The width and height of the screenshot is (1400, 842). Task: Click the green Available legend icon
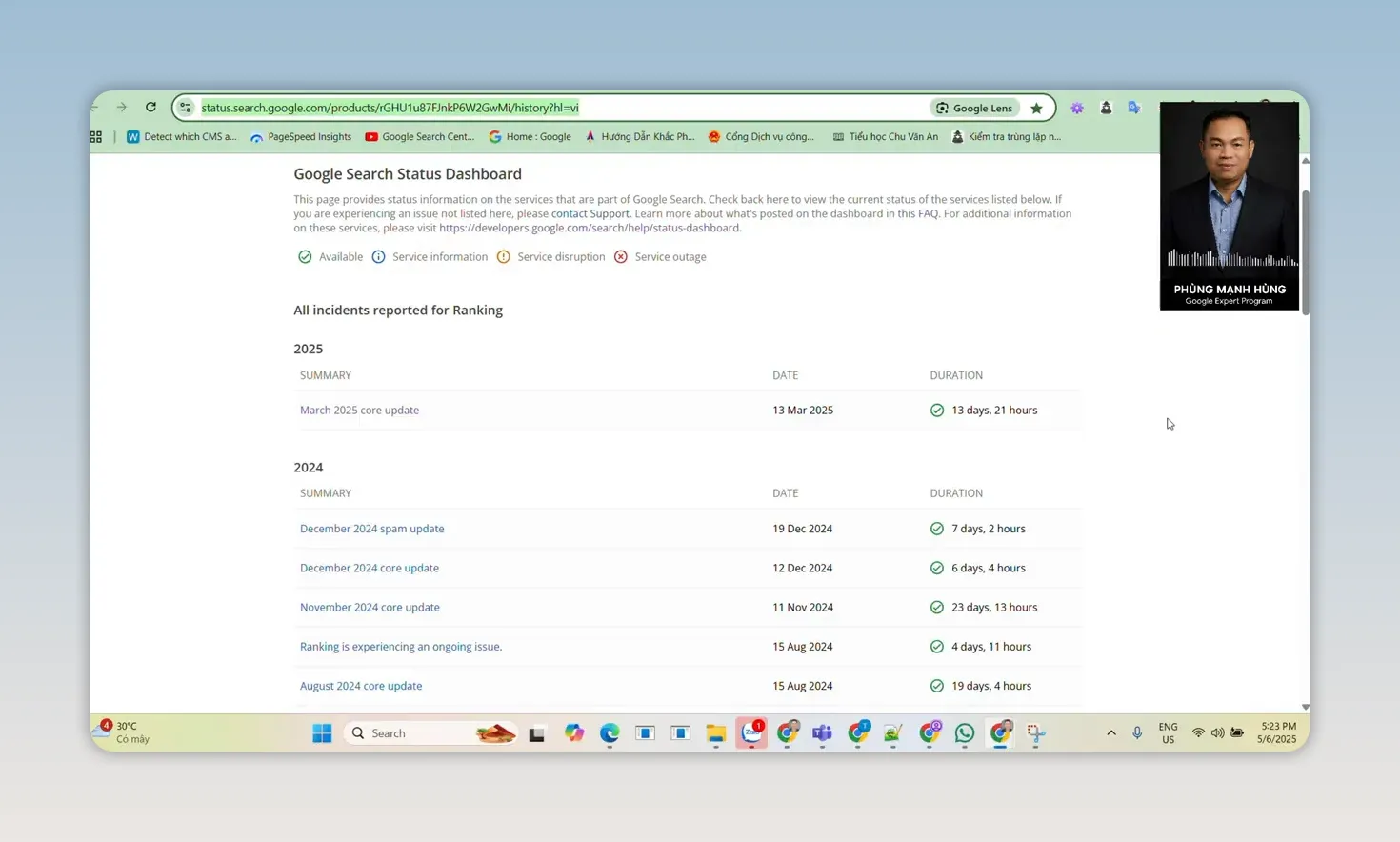(x=305, y=257)
